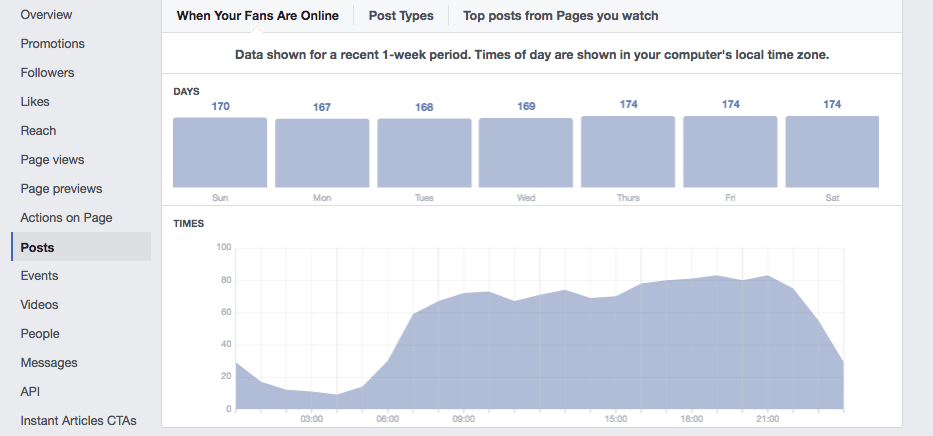Image resolution: width=933 pixels, height=436 pixels.
Task: Click the 169 value above Wed
Action: tap(526, 106)
